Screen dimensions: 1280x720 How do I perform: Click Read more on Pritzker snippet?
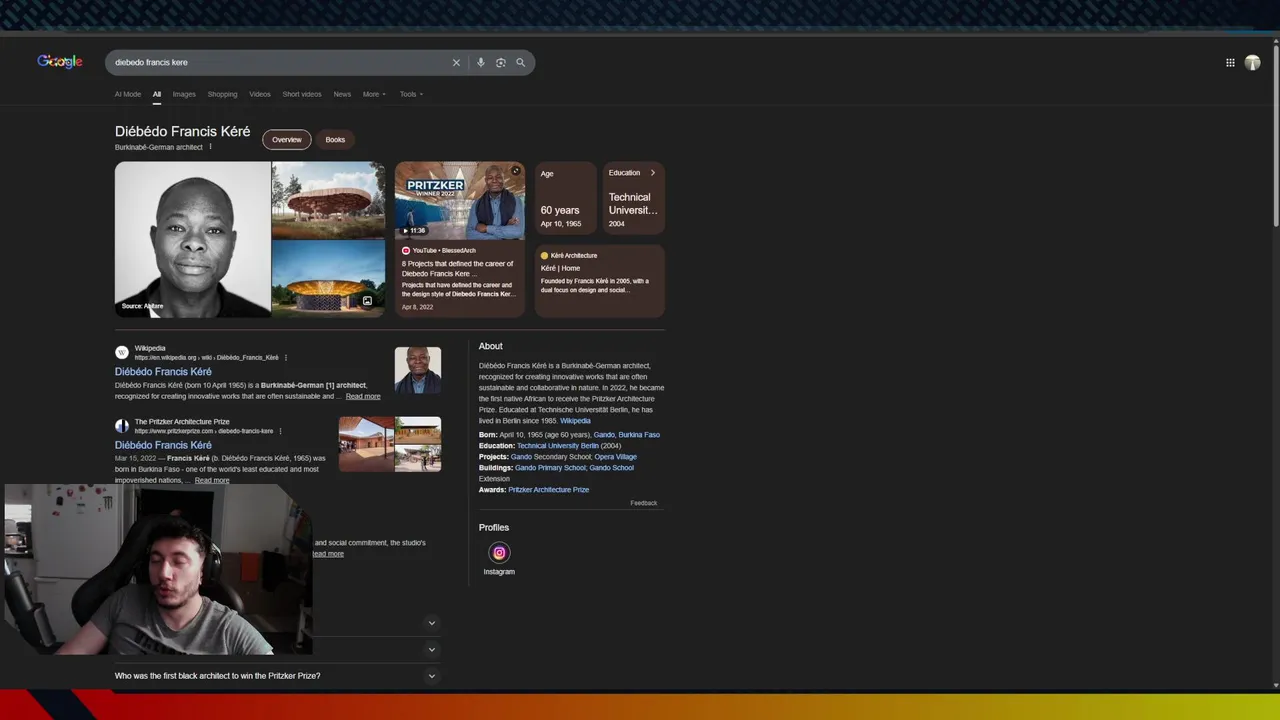[x=212, y=480]
